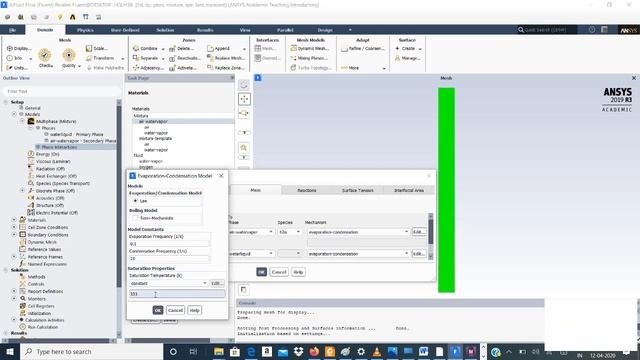
Task: Open Microsoft Word from the taskbar
Action: [423, 351]
